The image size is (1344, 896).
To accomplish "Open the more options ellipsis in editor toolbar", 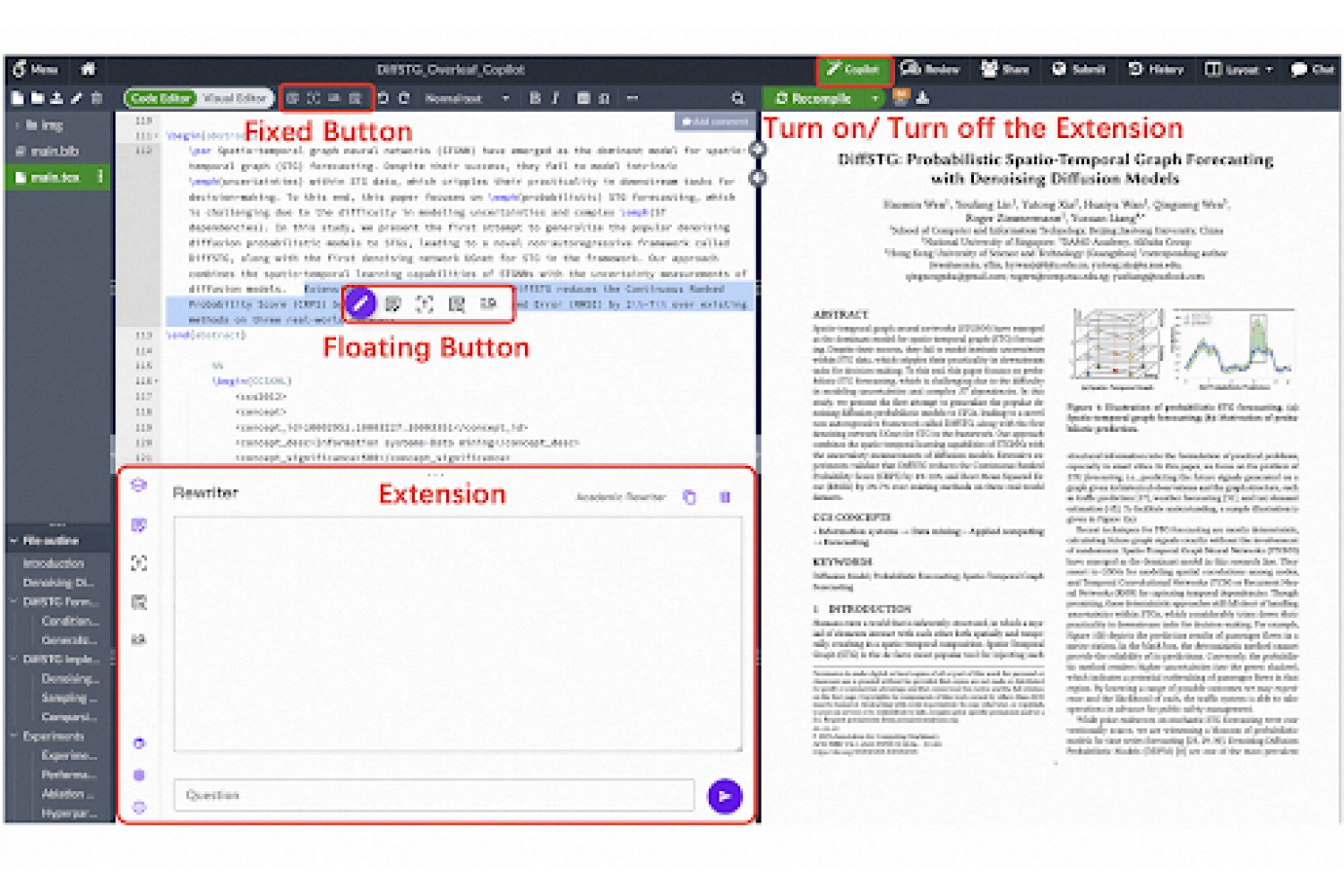I will pyautogui.click(x=633, y=98).
